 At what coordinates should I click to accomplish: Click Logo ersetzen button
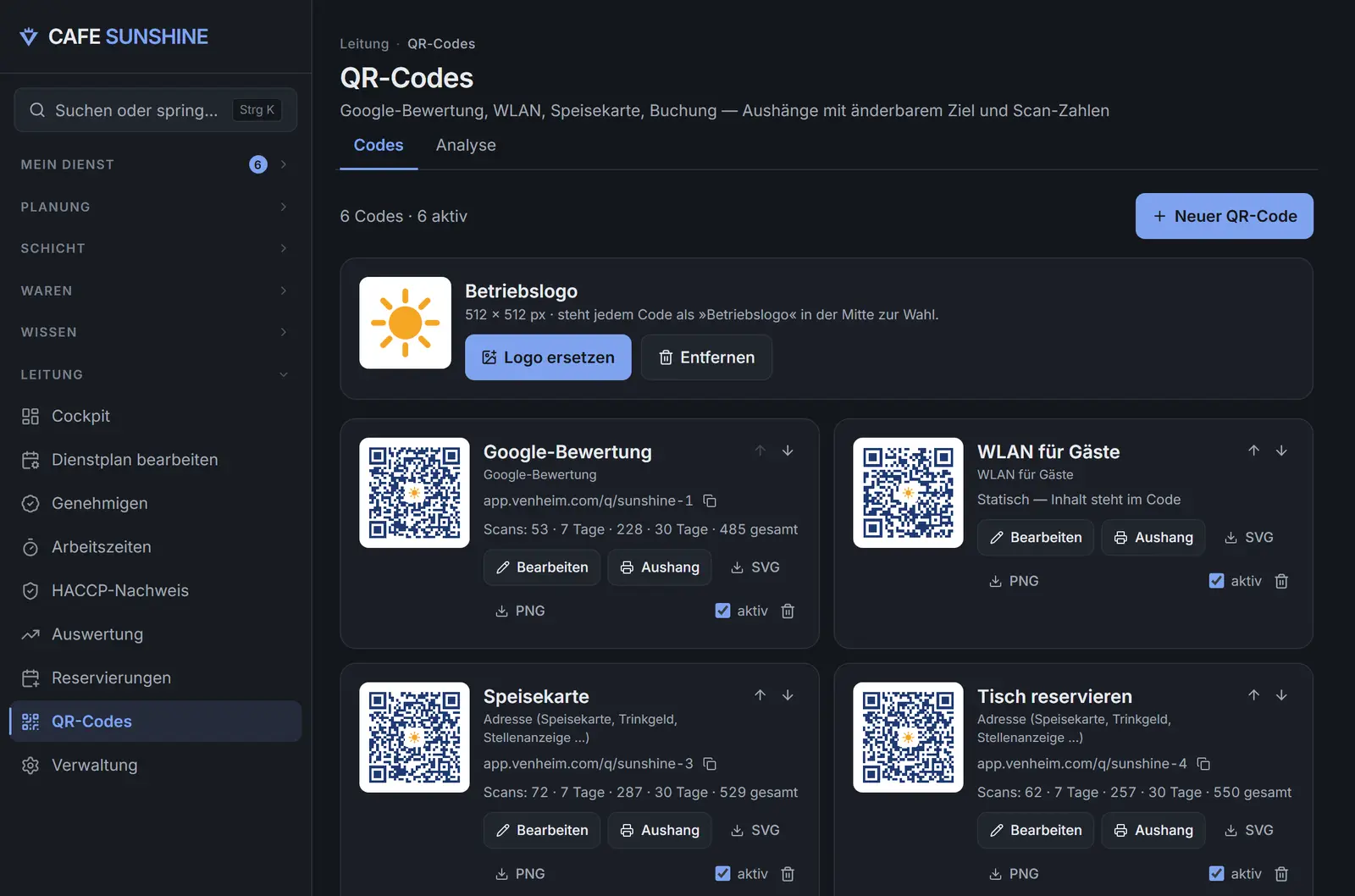[548, 357]
